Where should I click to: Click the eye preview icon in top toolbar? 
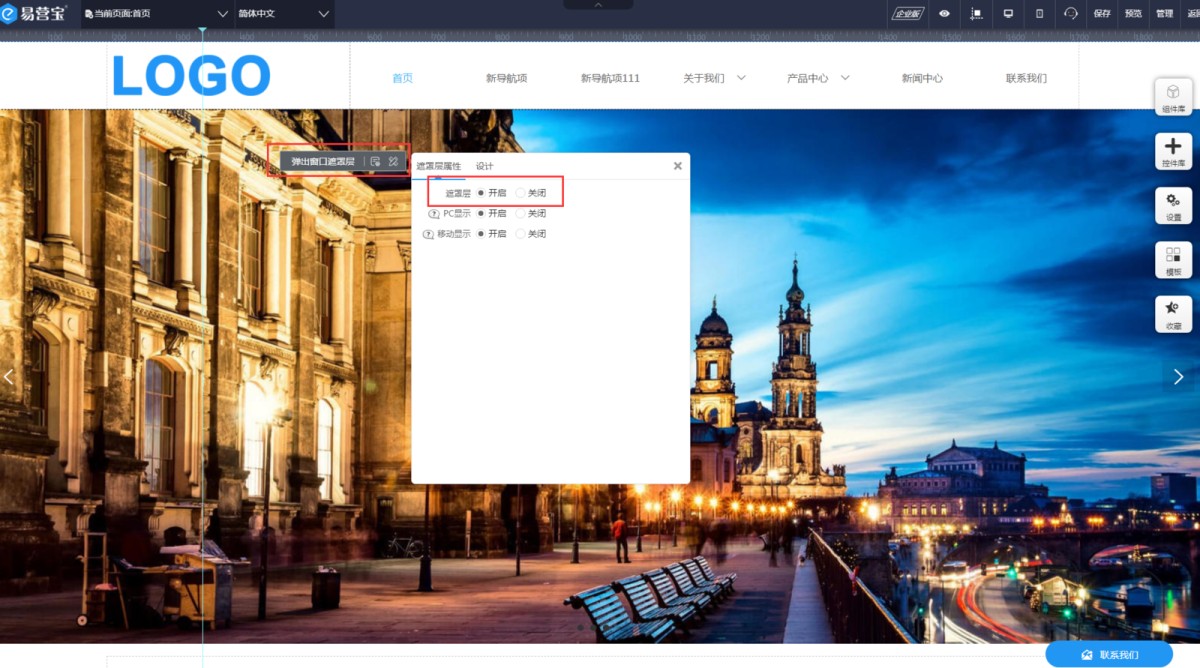(944, 14)
